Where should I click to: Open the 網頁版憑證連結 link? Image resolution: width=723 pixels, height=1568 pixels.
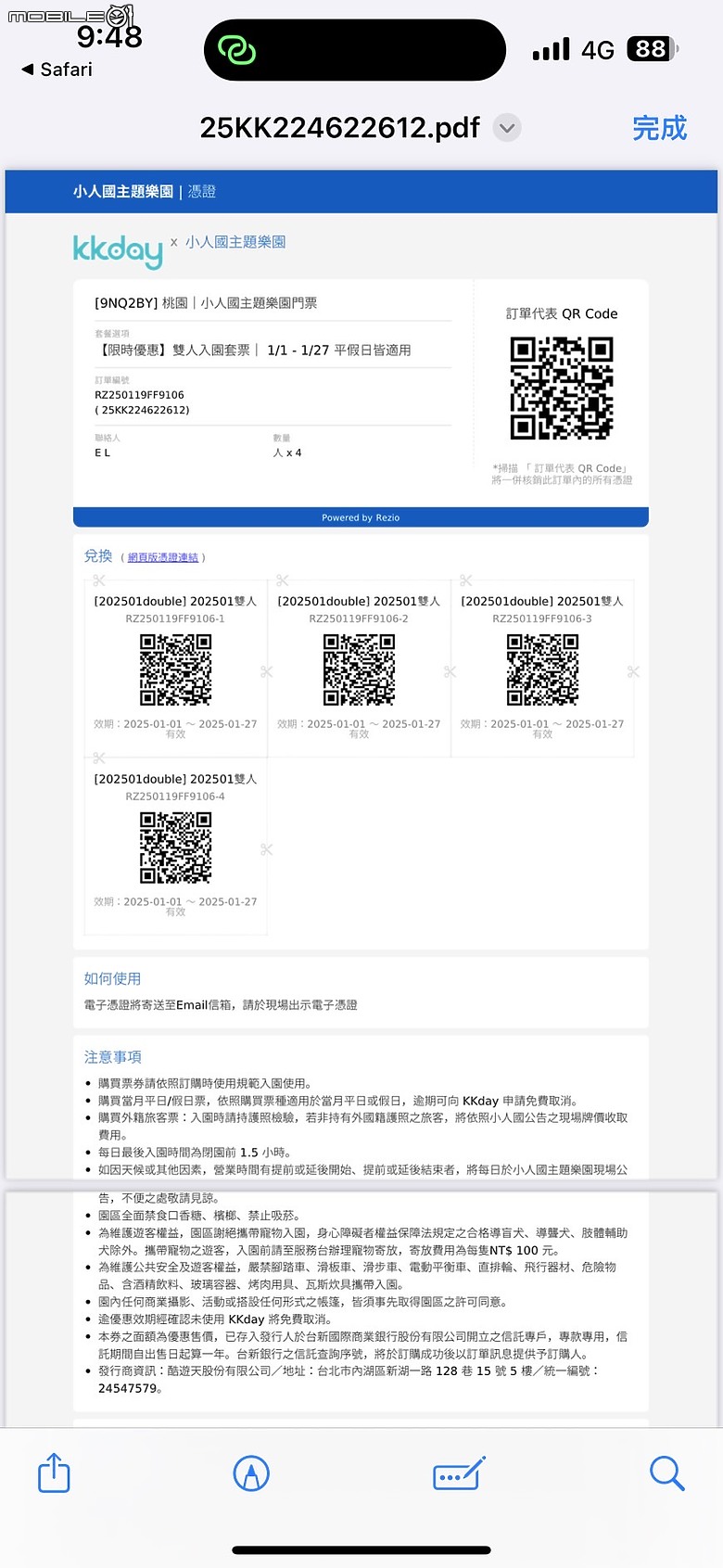point(163,557)
